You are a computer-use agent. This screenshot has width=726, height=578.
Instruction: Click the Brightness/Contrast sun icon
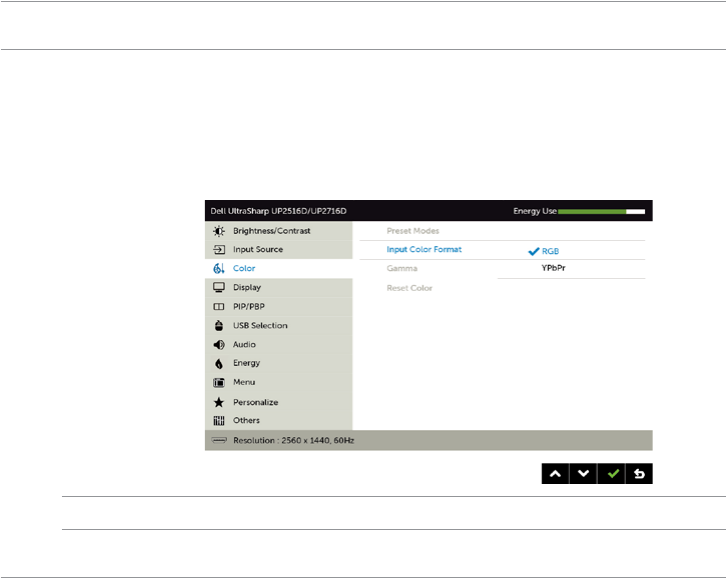[x=219, y=231]
